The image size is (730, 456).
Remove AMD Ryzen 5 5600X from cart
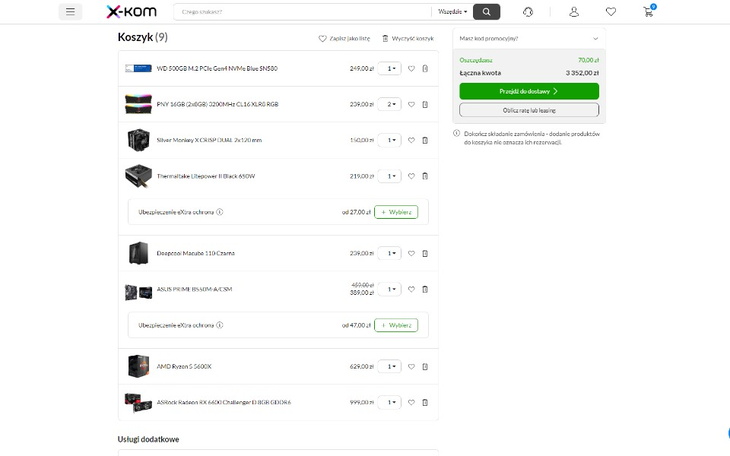[x=425, y=366]
